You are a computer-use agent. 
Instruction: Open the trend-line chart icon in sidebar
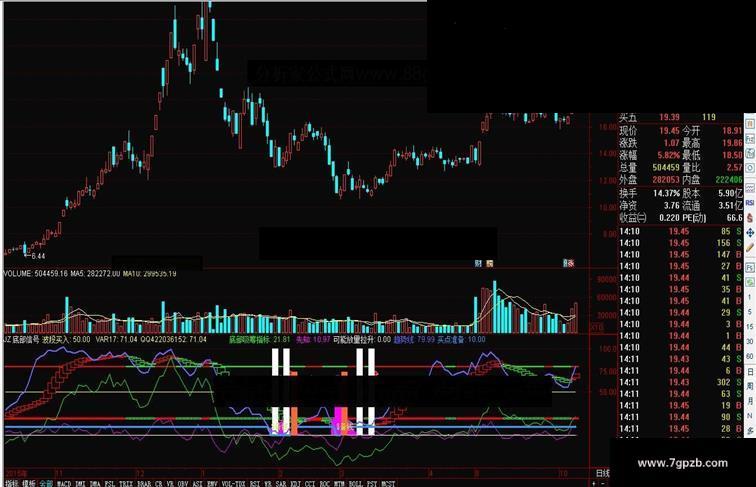click(x=750, y=187)
